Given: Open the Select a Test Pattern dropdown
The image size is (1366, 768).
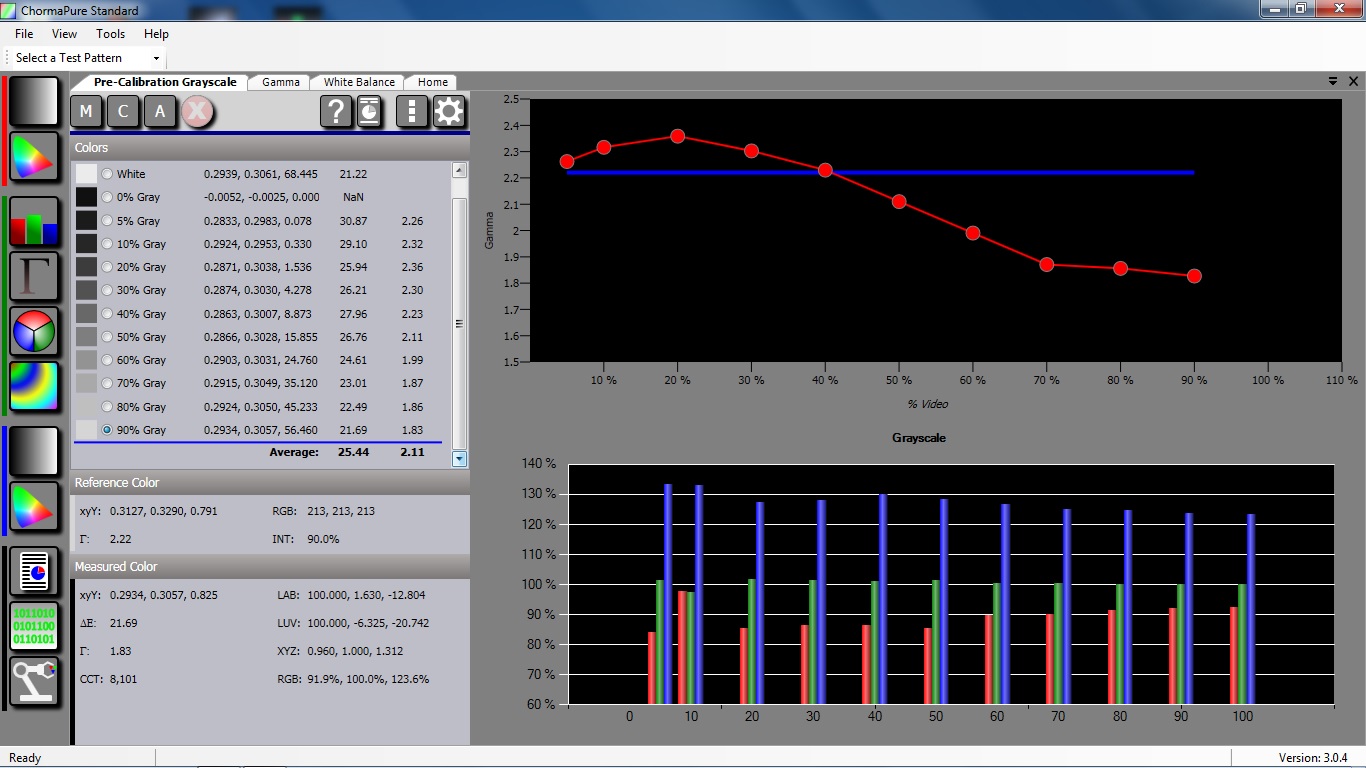Looking at the screenshot, I should coord(87,58).
